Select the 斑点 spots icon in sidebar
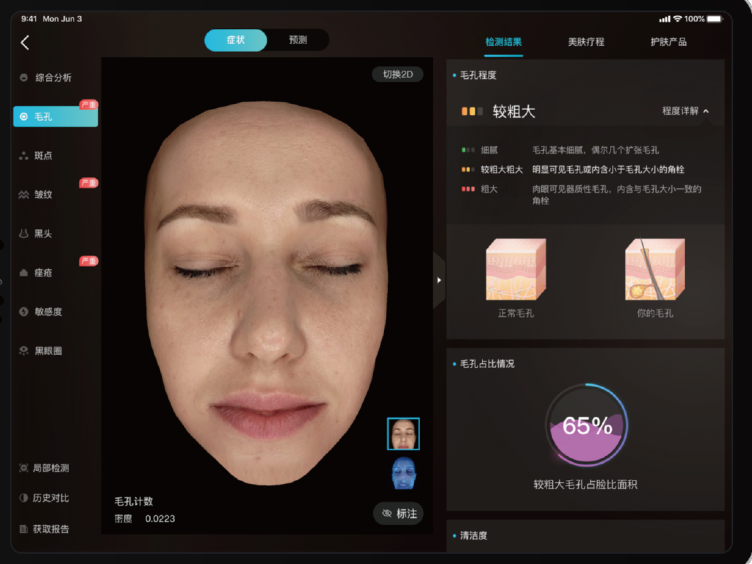The height and width of the screenshot is (564, 752). 24,156
